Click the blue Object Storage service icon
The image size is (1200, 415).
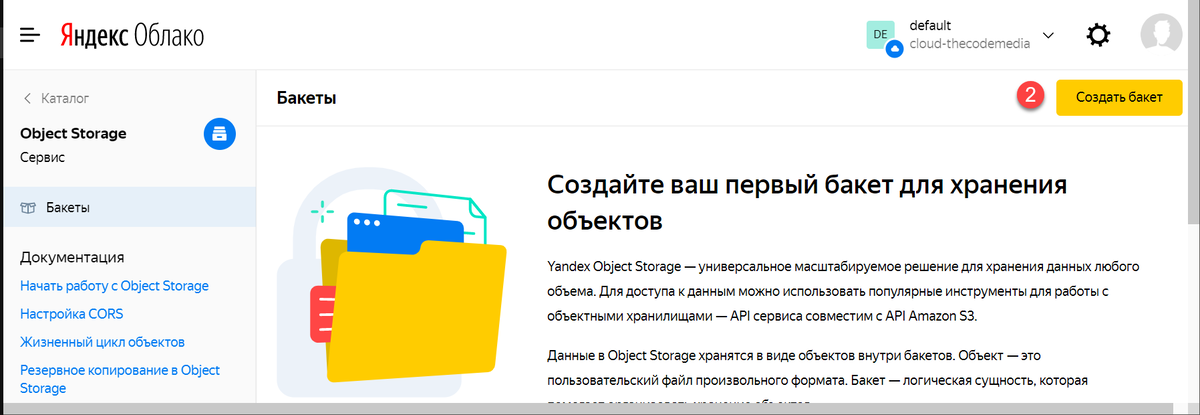tap(220, 133)
